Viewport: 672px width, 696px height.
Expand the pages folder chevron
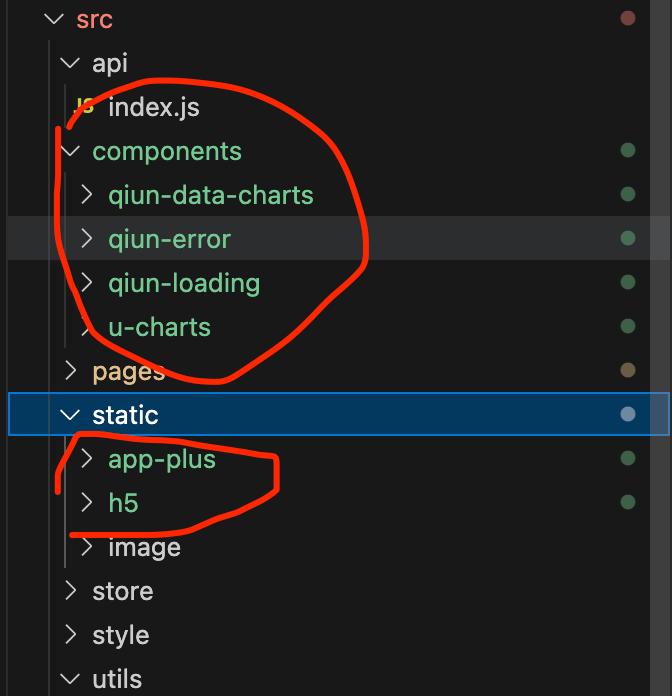pyautogui.click(x=70, y=371)
